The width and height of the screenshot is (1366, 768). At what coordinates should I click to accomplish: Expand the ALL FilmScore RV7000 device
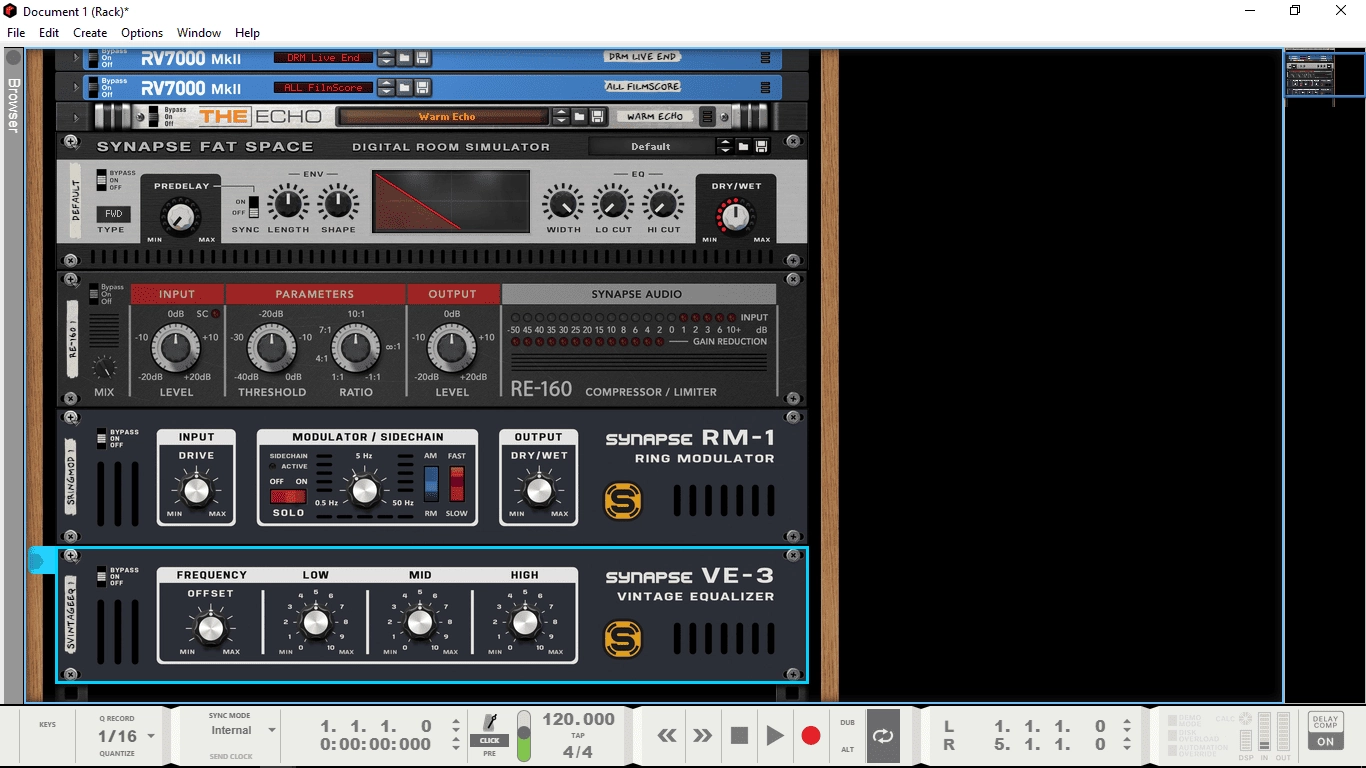(x=75, y=88)
